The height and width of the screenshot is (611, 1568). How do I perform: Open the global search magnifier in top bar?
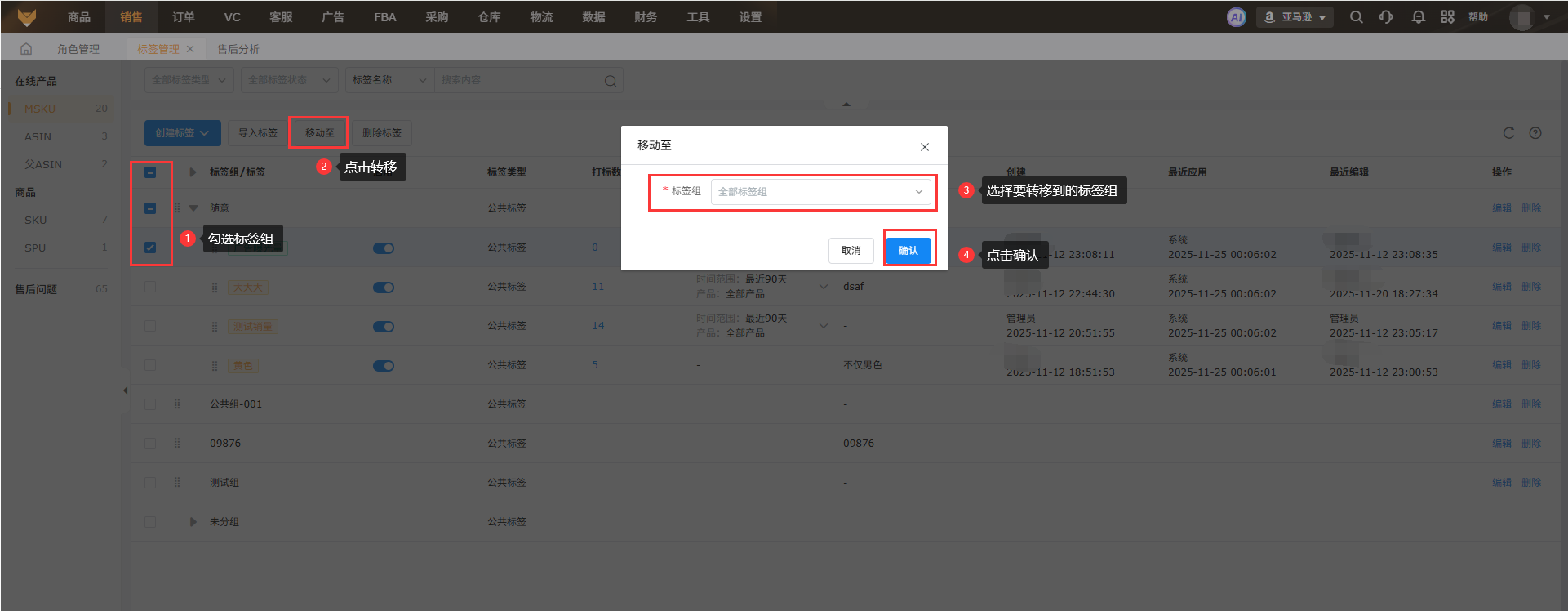tap(1357, 17)
